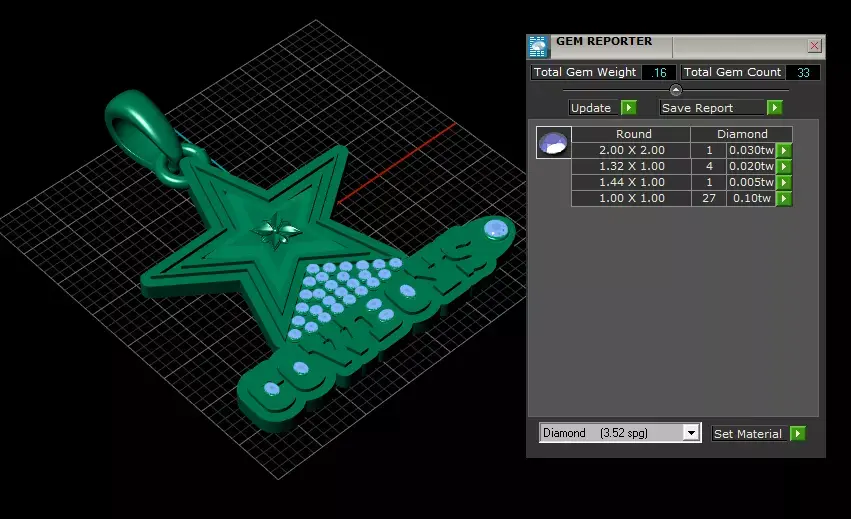Click green arrow for 1.44 X 1.00 row
851x519 pixels.
(x=784, y=182)
